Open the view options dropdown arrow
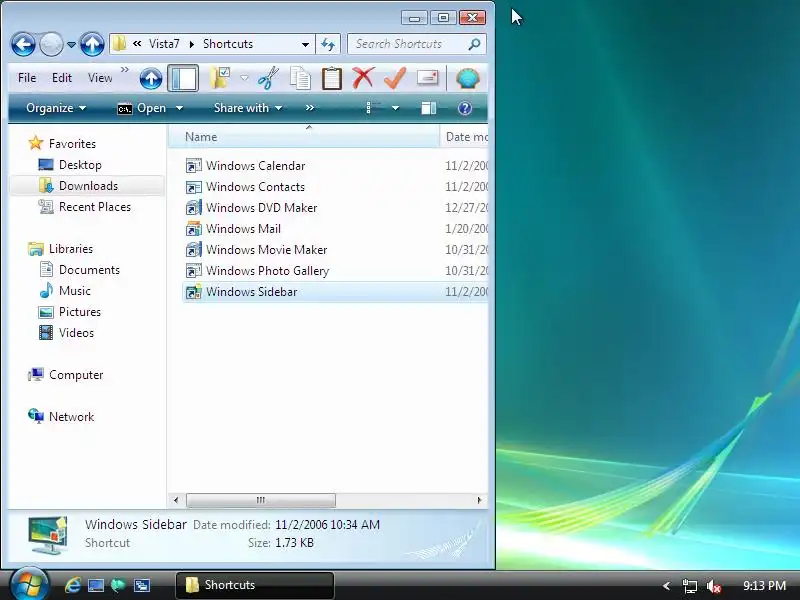 coord(395,108)
